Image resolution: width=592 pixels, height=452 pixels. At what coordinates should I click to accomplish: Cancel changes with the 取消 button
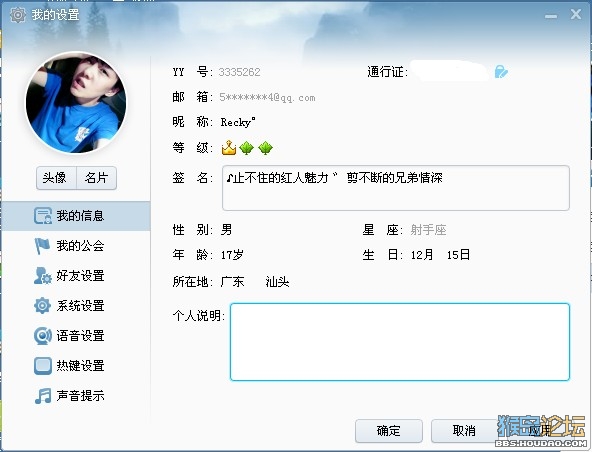pos(464,430)
